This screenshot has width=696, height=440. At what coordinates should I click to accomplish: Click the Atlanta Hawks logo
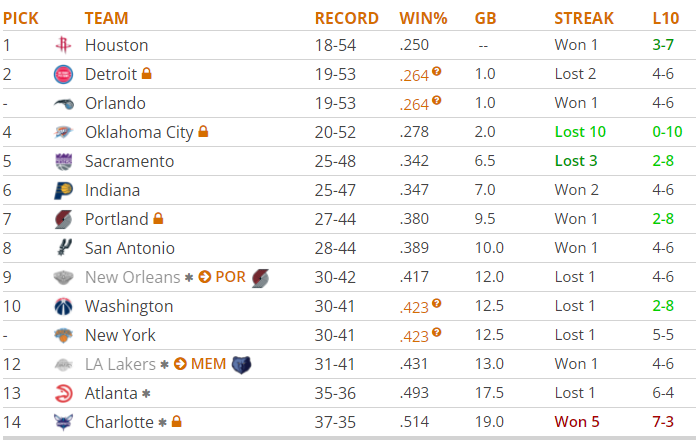pos(63,393)
